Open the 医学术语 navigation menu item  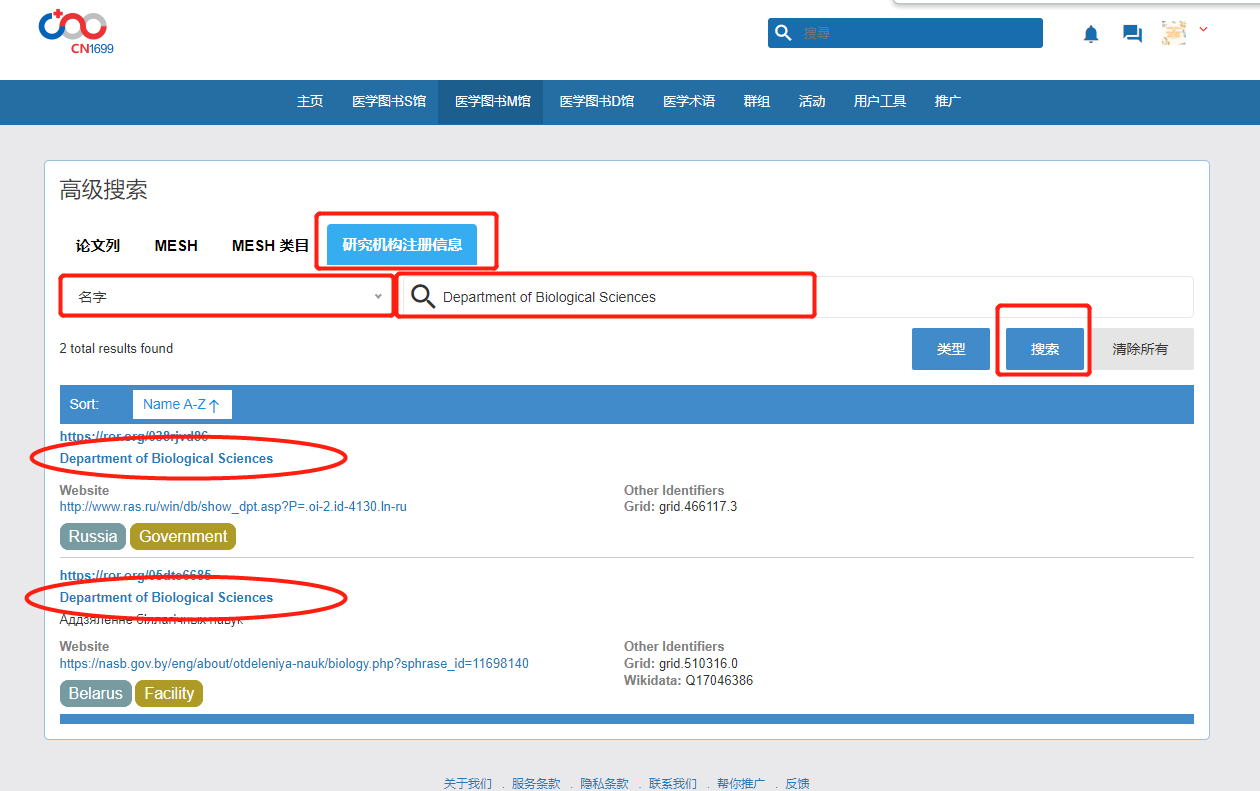click(689, 101)
